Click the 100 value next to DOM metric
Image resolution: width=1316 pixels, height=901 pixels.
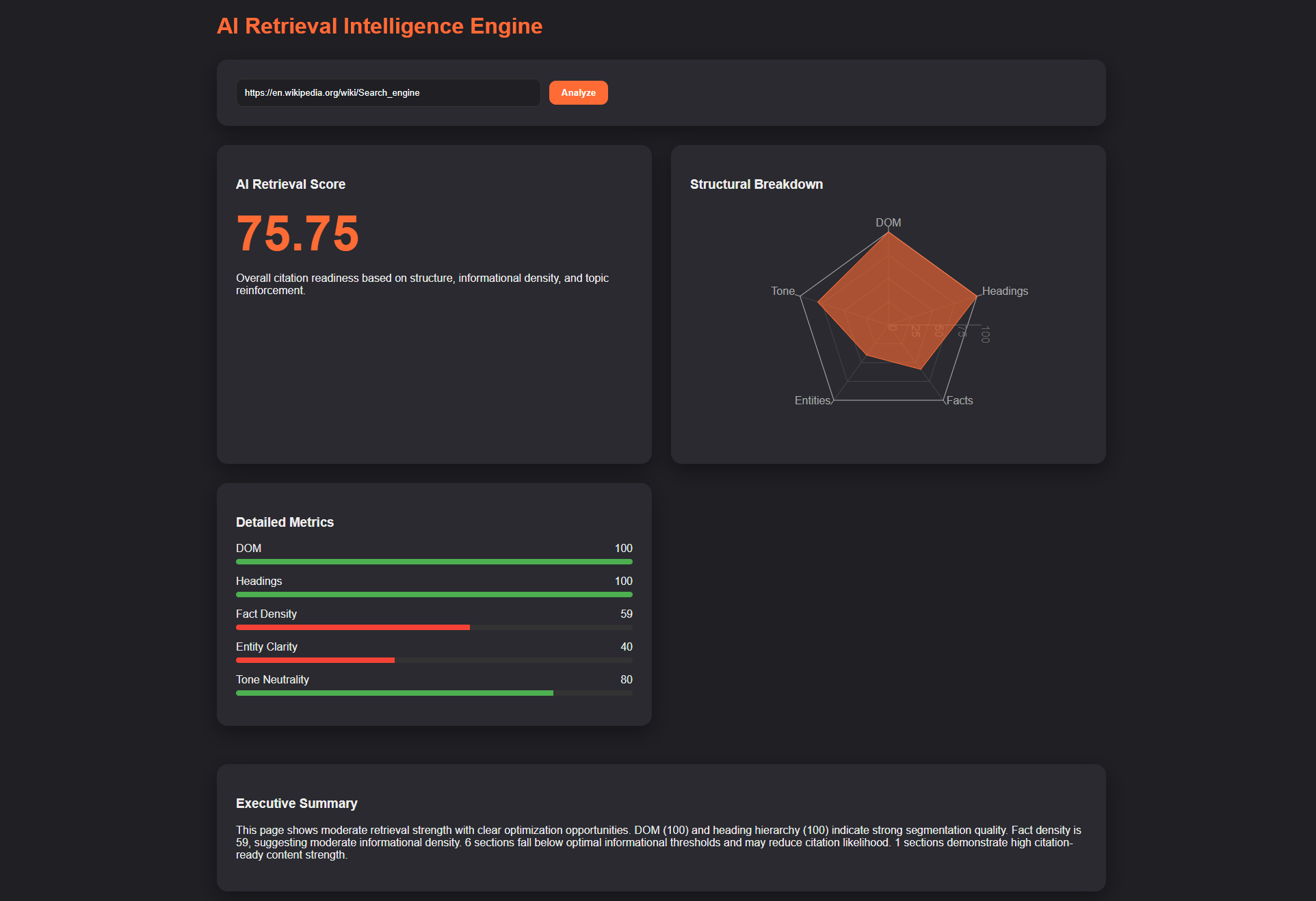click(623, 548)
